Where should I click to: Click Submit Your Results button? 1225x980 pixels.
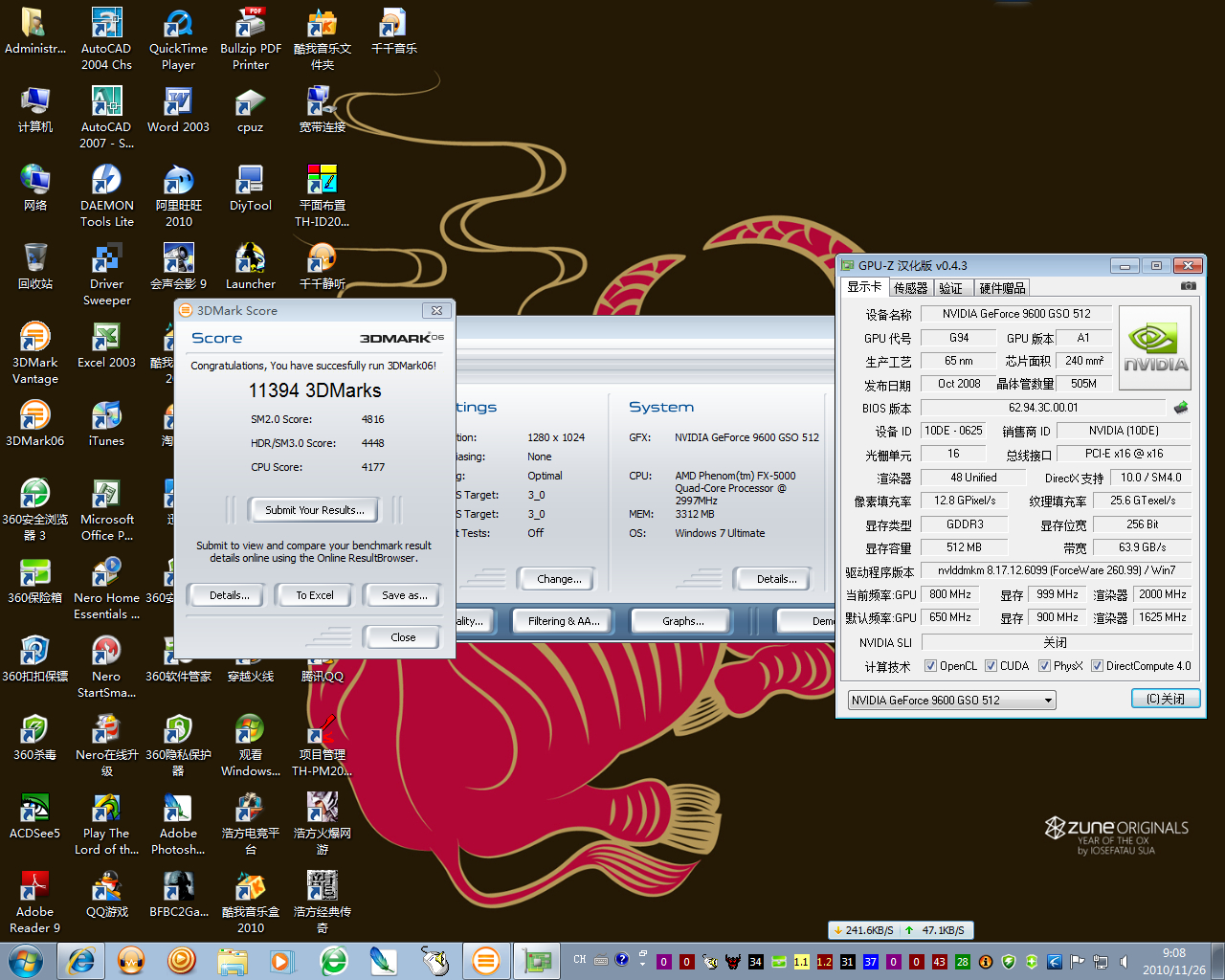point(314,510)
